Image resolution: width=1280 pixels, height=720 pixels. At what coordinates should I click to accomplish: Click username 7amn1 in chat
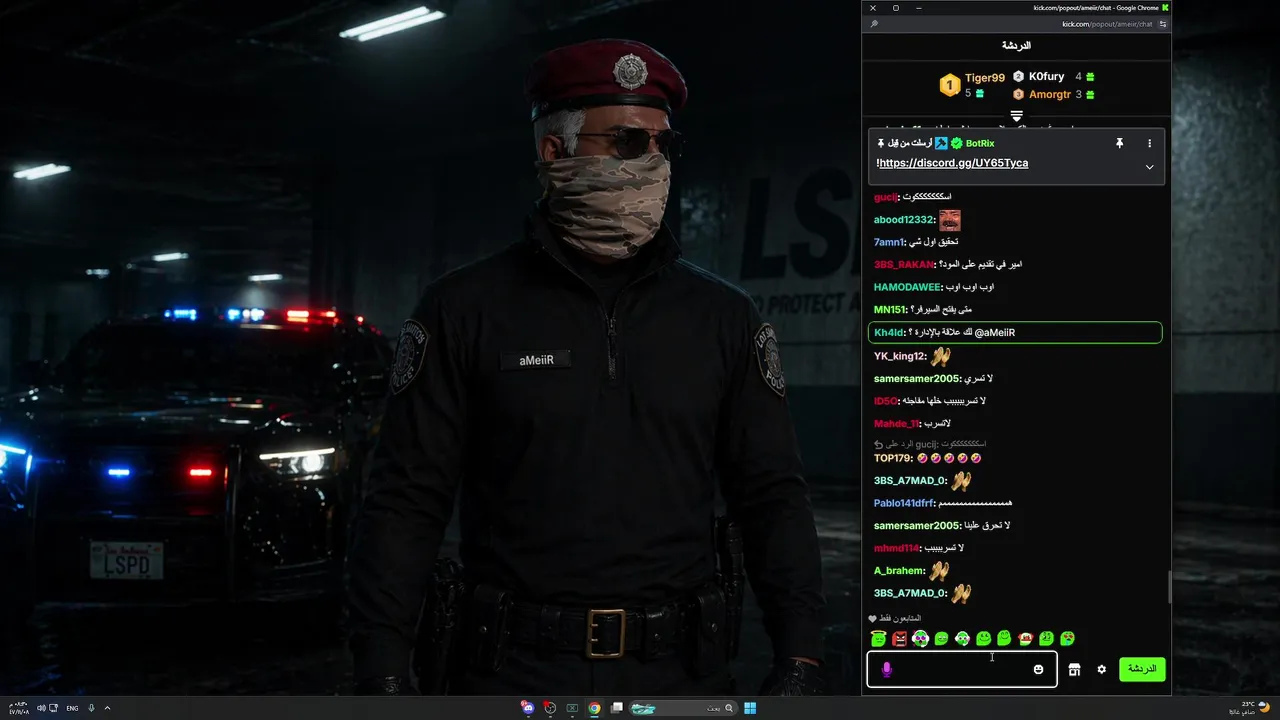(x=889, y=242)
